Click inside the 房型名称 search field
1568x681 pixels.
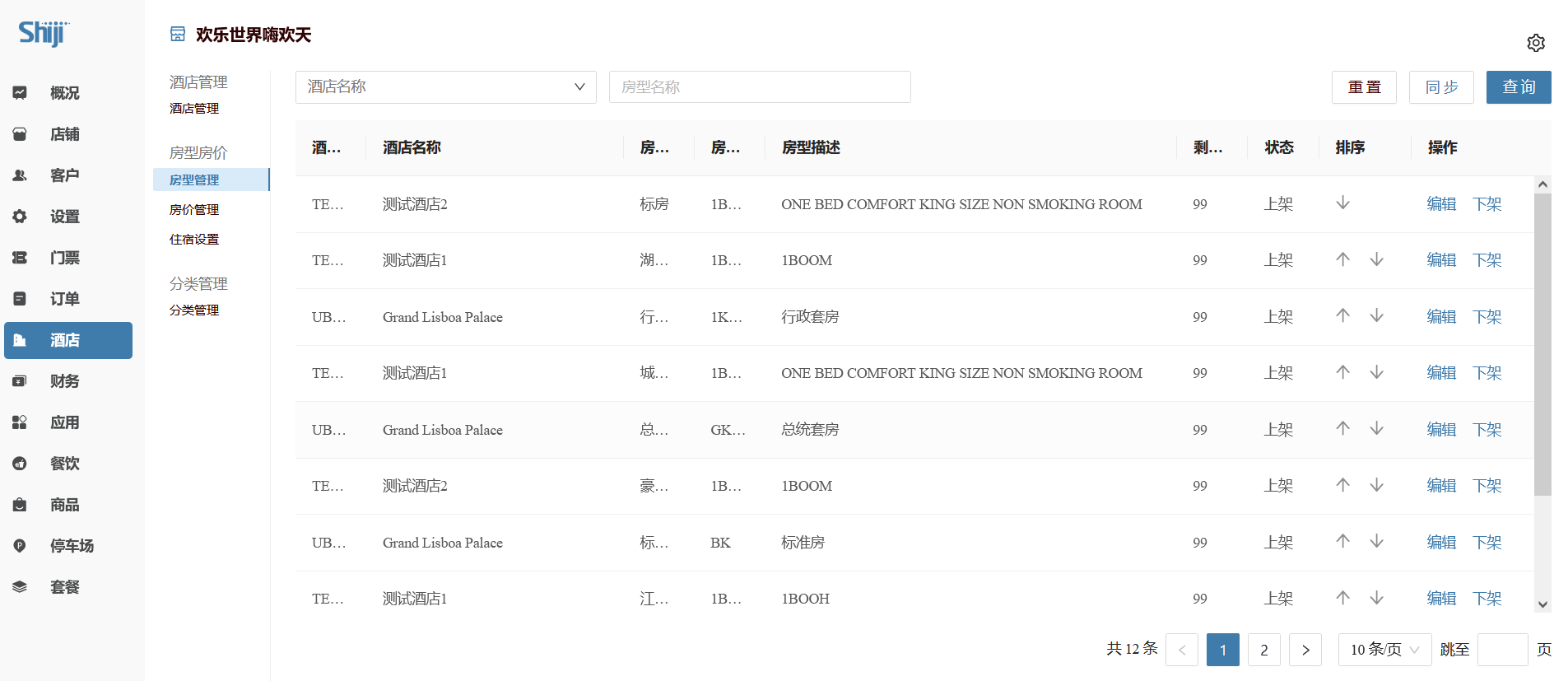click(x=759, y=87)
